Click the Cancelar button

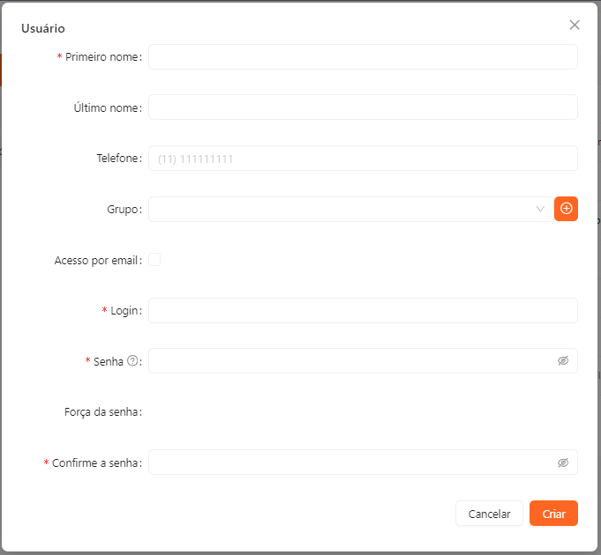coord(489,514)
